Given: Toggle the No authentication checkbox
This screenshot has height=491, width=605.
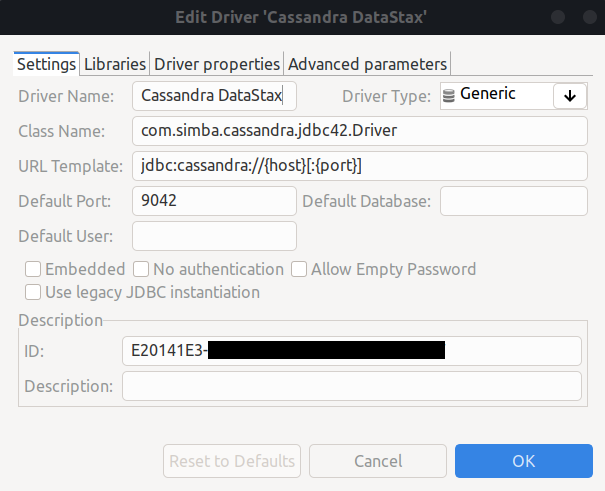Looking at the screenshot, I should point(141,269).
